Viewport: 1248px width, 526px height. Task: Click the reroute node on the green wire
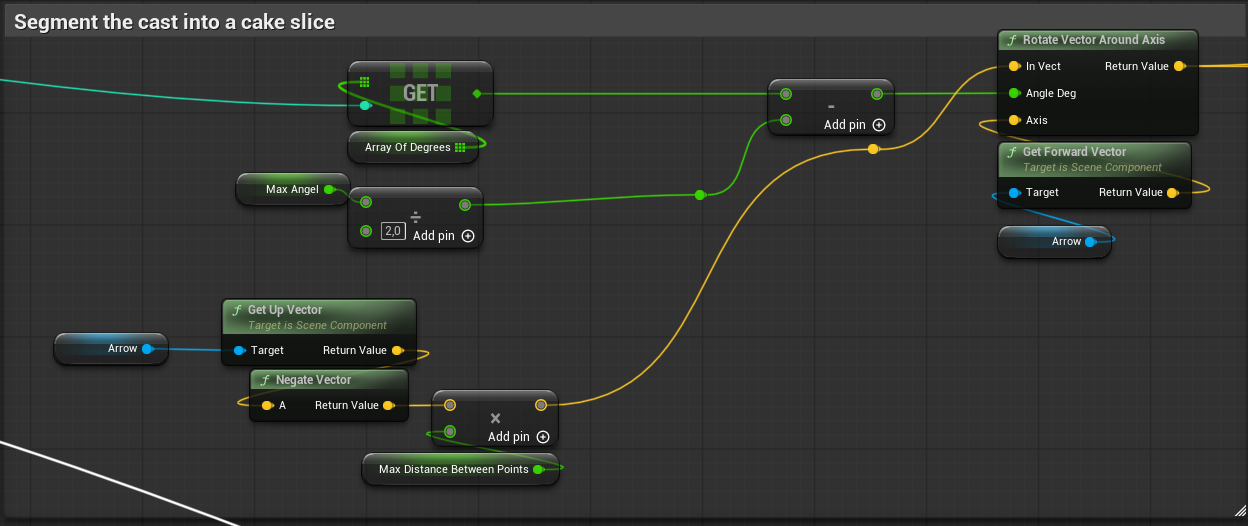coord(699,194)
